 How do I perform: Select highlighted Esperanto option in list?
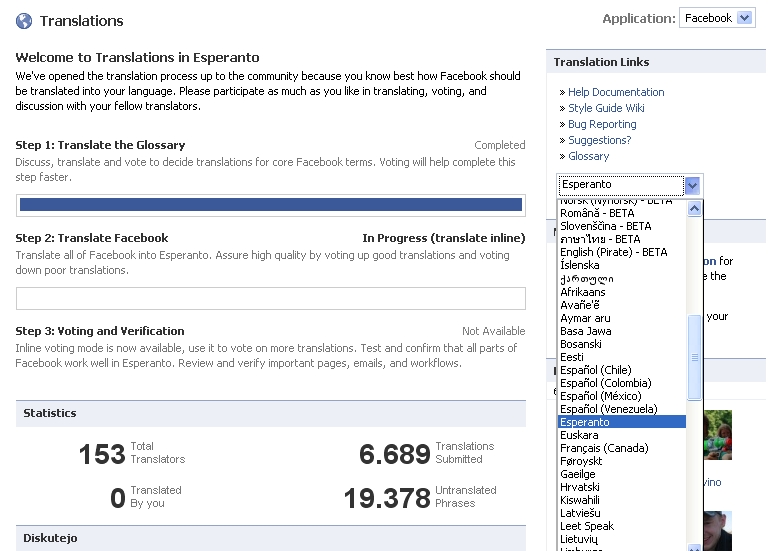point(622,422)
